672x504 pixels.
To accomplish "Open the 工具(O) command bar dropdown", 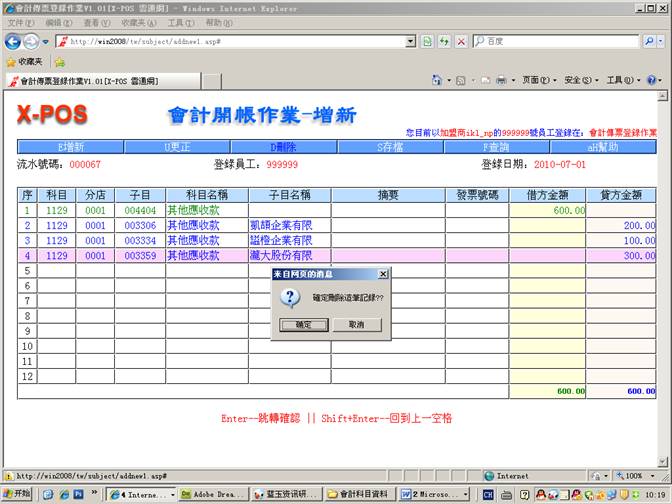I will (620, 80).
